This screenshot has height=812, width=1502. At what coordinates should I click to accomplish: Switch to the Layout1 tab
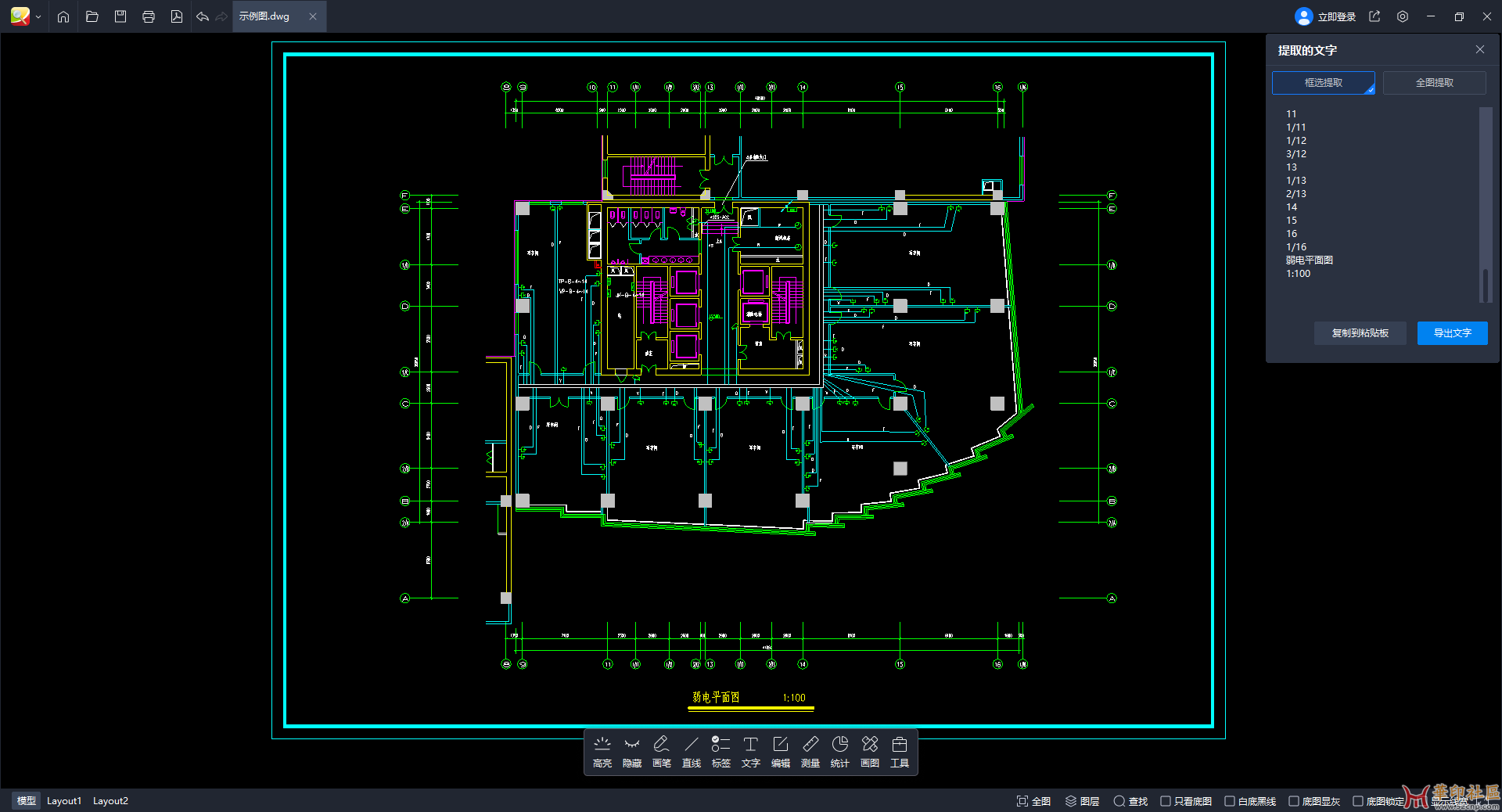point(64,800)
